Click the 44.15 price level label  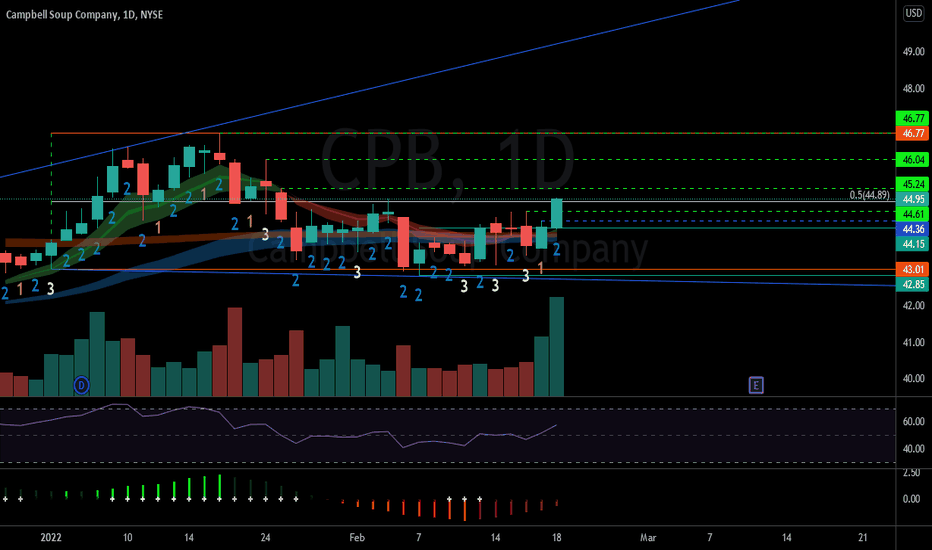click(912, 244)
